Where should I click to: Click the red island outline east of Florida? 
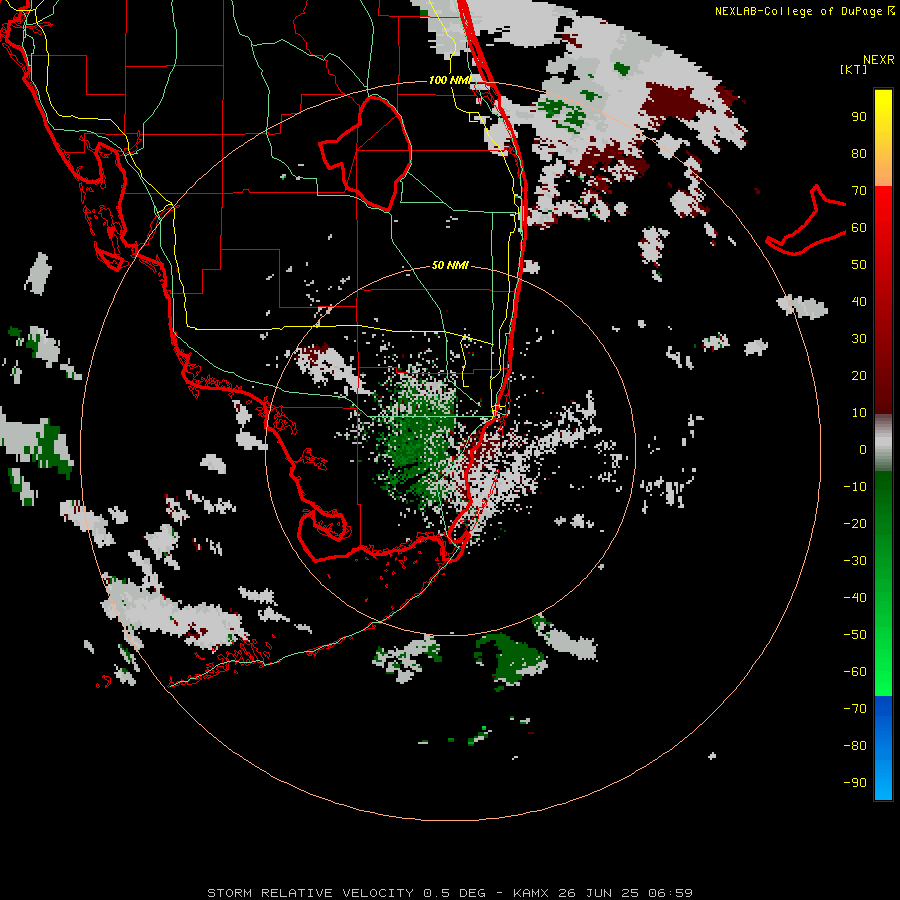806,220
